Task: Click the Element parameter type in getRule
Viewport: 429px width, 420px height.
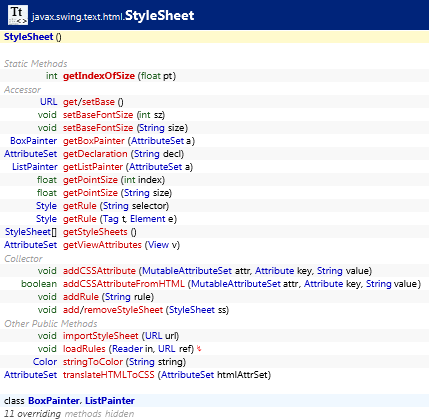Action: click(148, 219)
